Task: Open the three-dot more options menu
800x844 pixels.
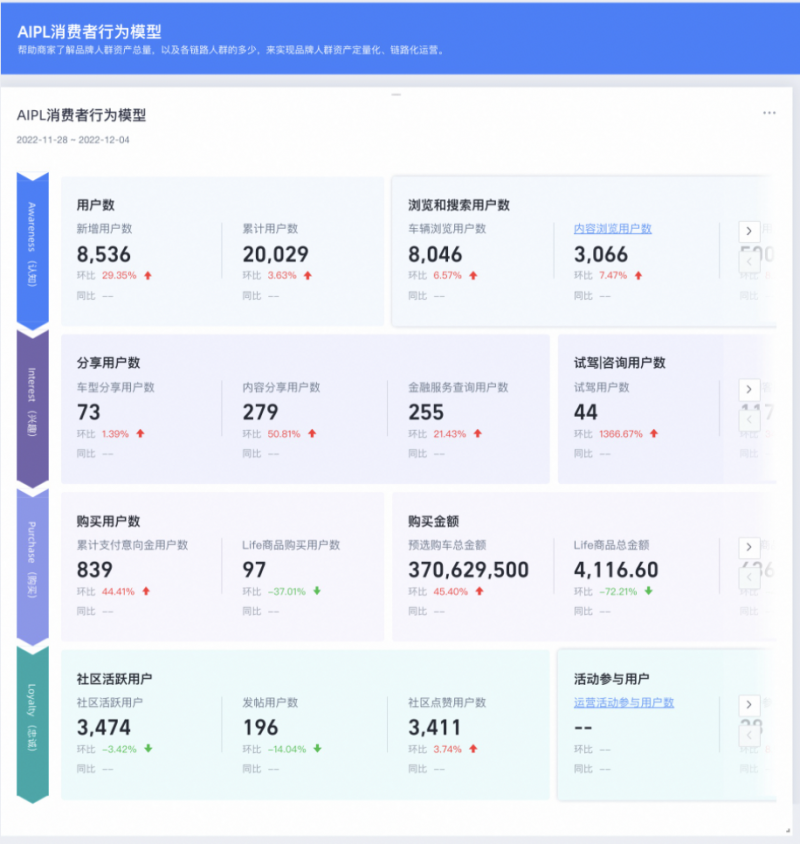Action: (769, 113)
